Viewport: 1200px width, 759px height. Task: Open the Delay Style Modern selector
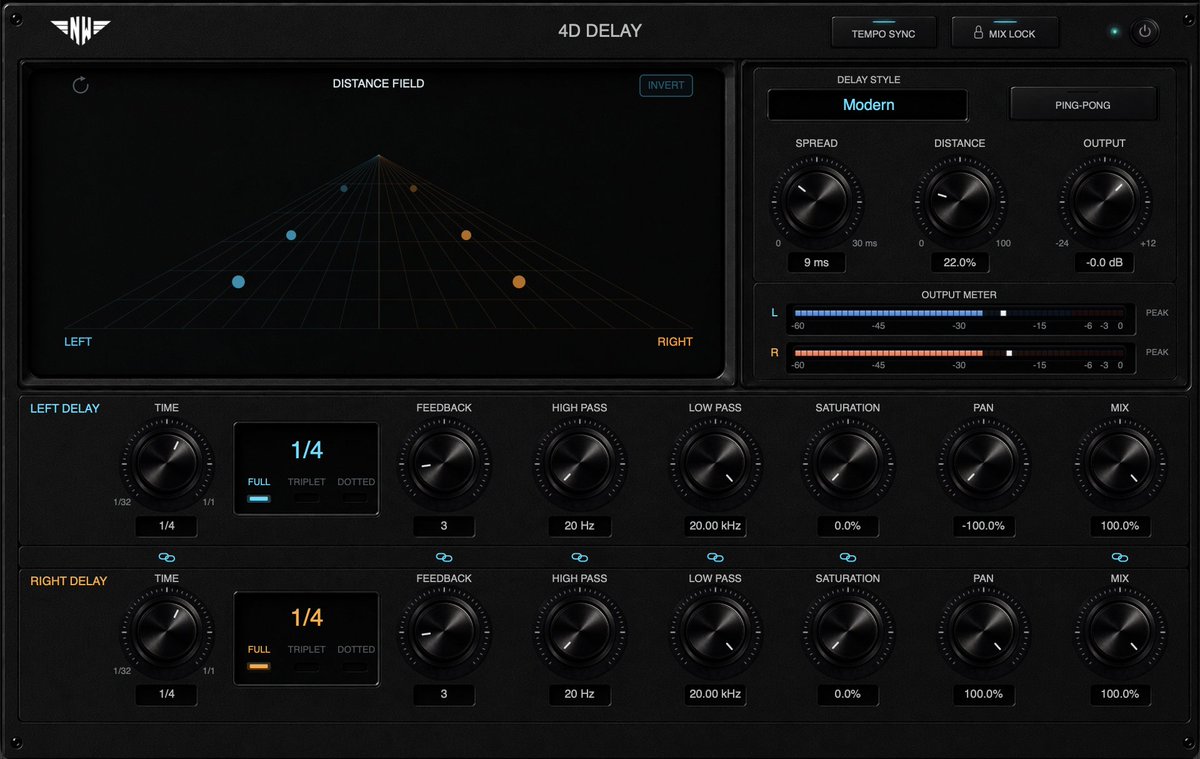868,105
